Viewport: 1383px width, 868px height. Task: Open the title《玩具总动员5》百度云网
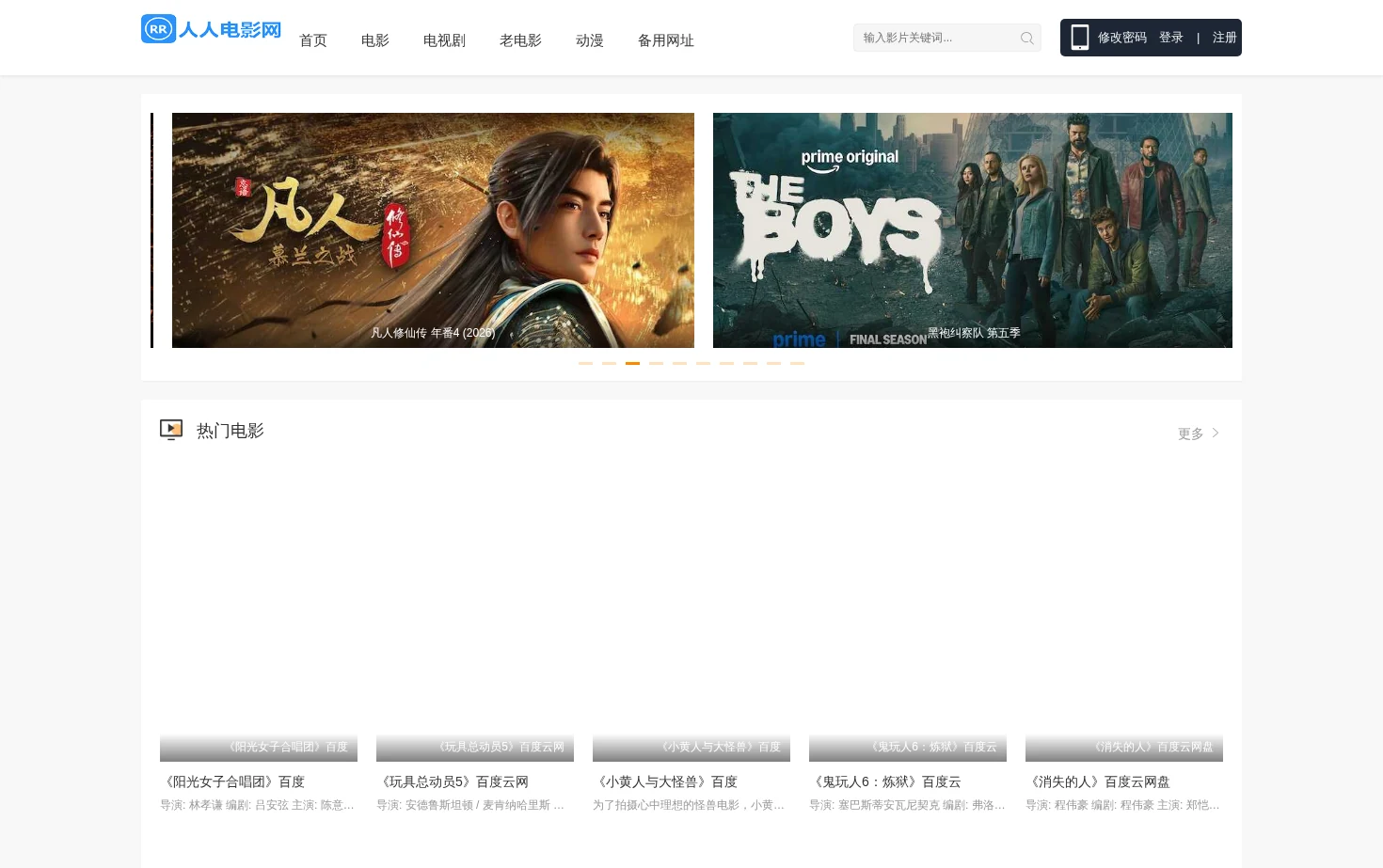[453, 781]
